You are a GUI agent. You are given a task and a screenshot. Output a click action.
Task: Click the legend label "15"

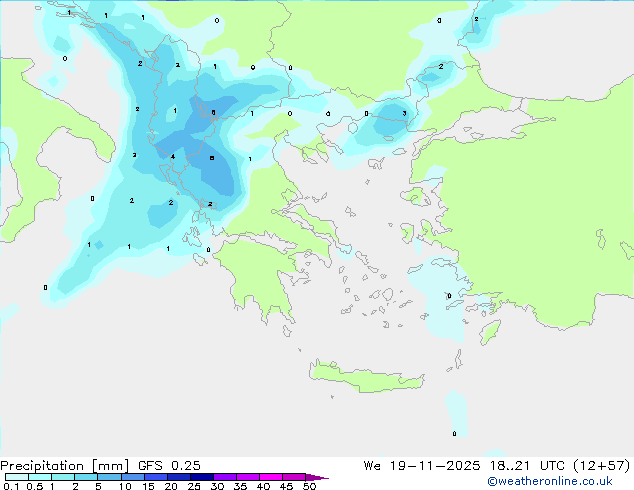point(148,486)
